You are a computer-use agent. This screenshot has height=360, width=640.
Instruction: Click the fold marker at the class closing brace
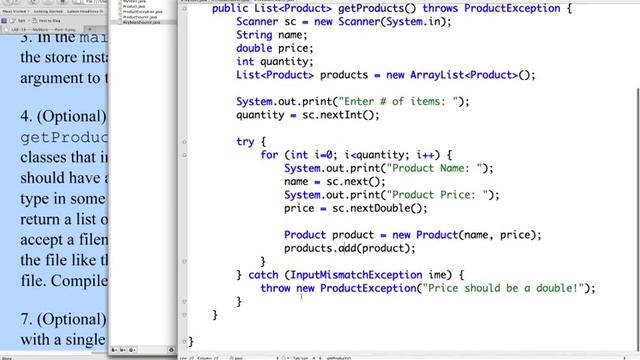[x=184, y=342]
